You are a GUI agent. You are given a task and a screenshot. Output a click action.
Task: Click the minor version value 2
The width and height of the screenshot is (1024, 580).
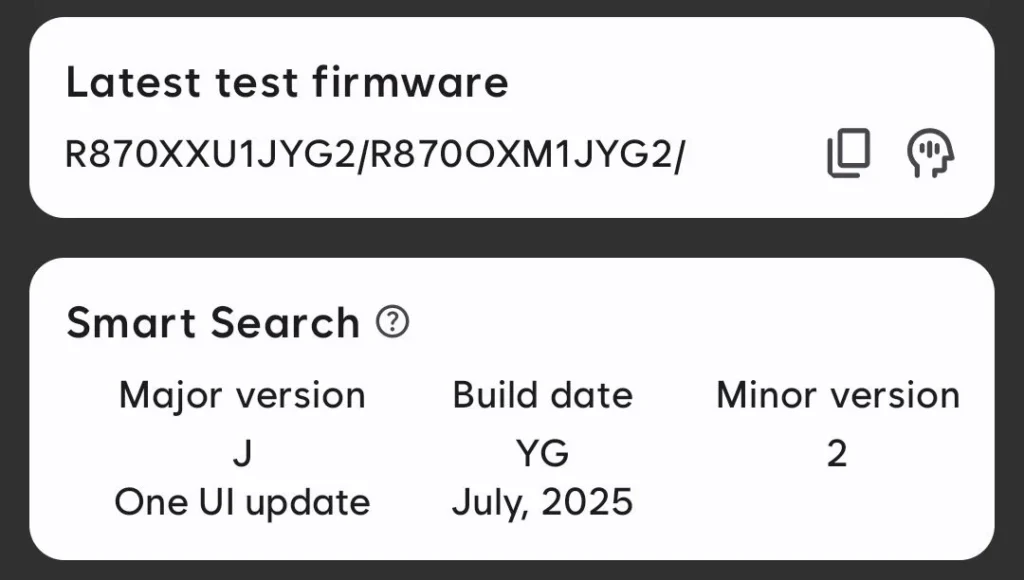[x=838, y=452]
